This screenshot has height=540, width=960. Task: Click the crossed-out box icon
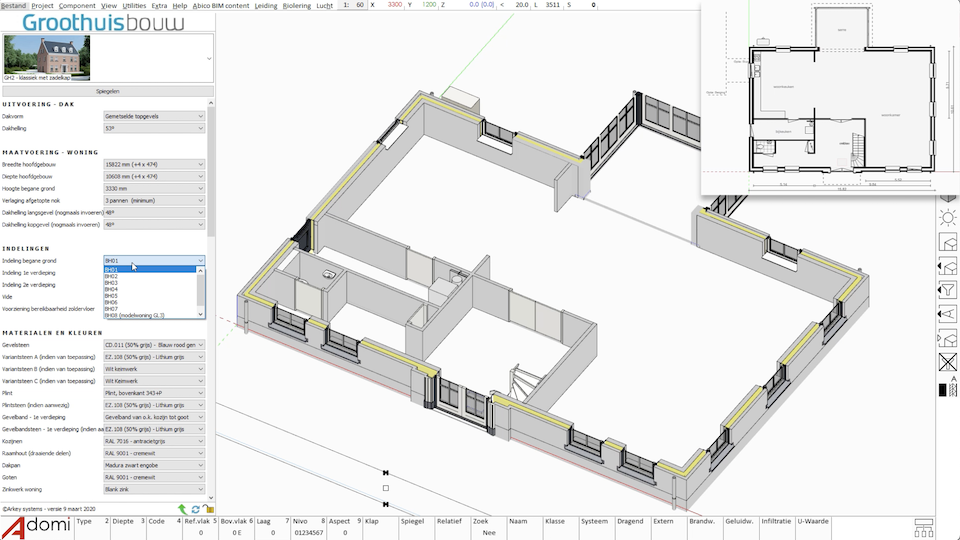point(948,362)
